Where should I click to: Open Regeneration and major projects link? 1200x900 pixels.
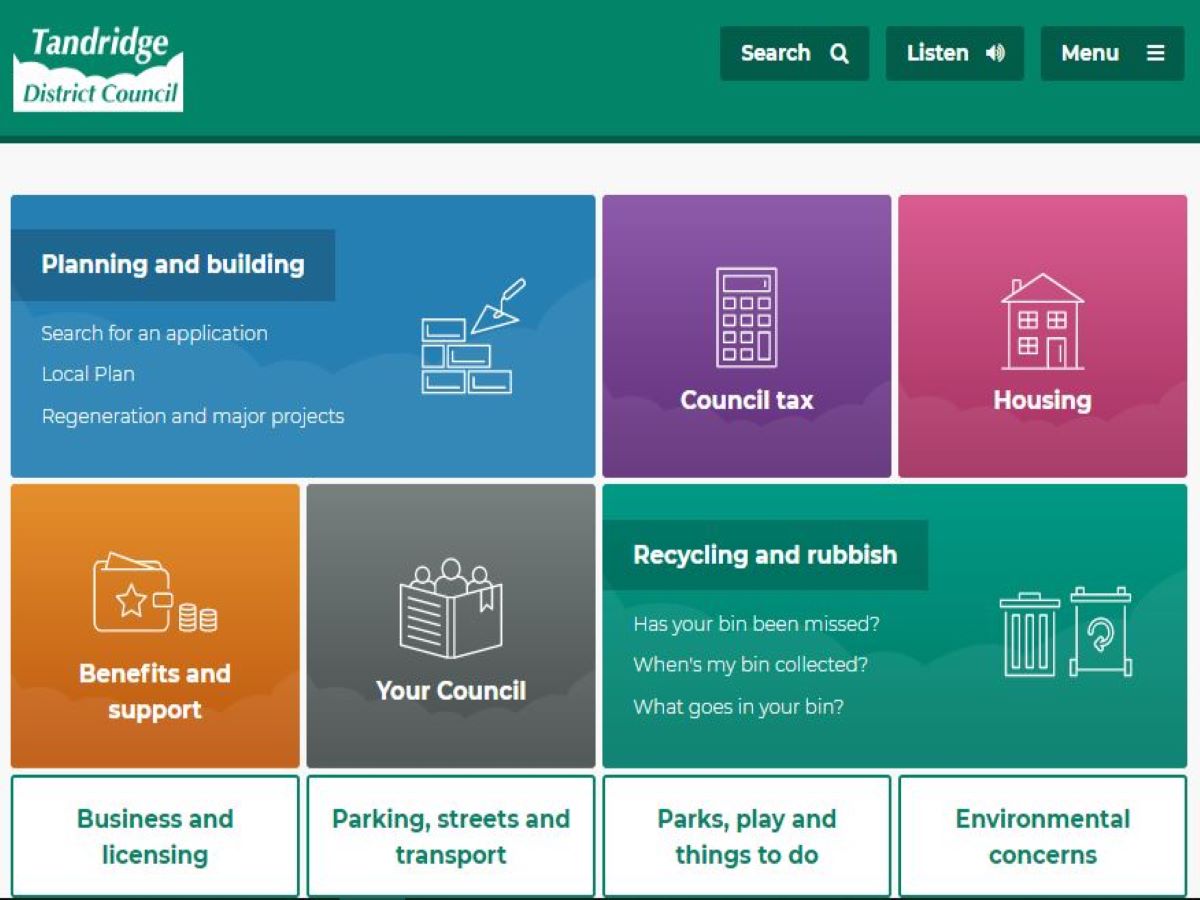(x=193, y=416)
